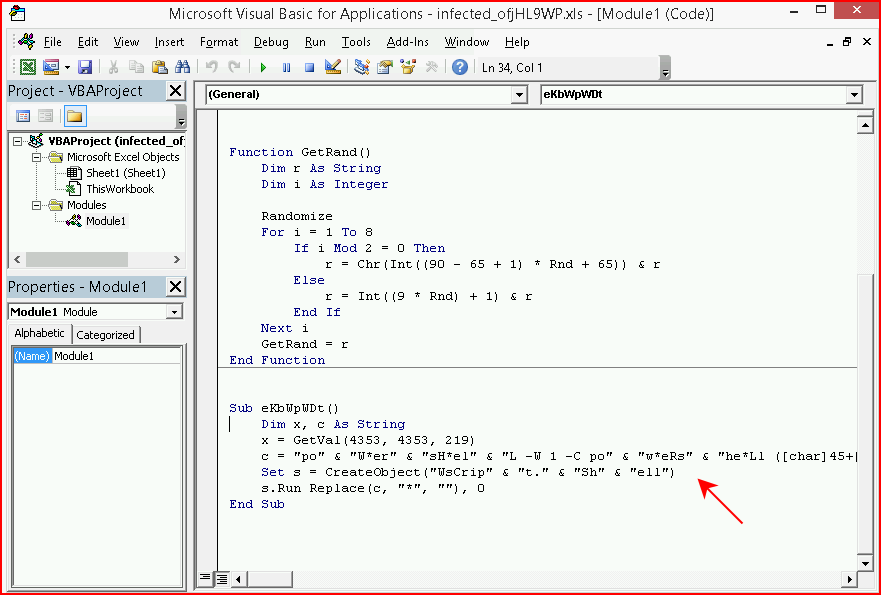This screenshot has height=595, width=881.
Task: Click the Undo arrow icon
Action: [212, 67]
